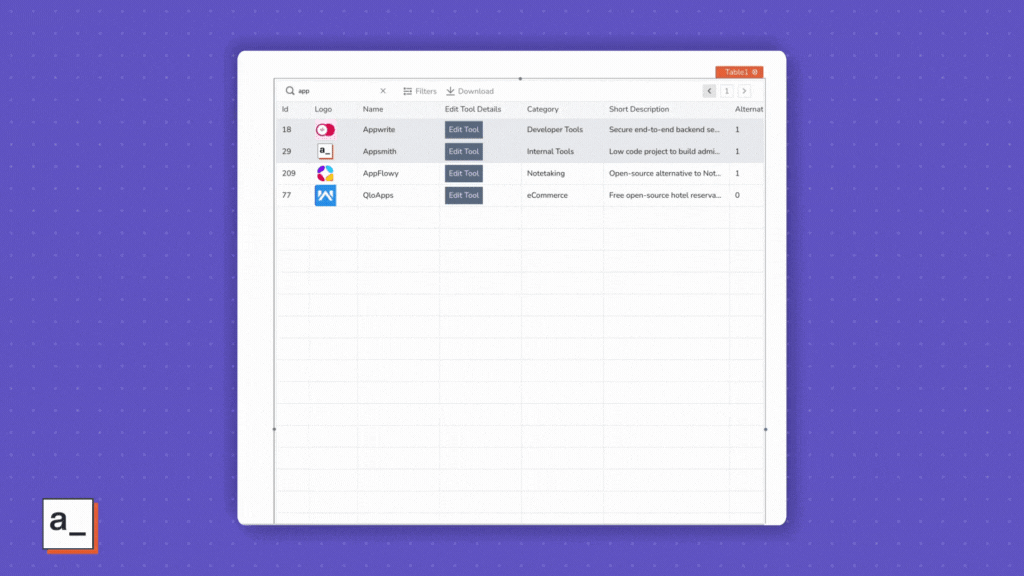Download the table data
This screenshot has height=576, width=1024.
[x=470, y=91]
